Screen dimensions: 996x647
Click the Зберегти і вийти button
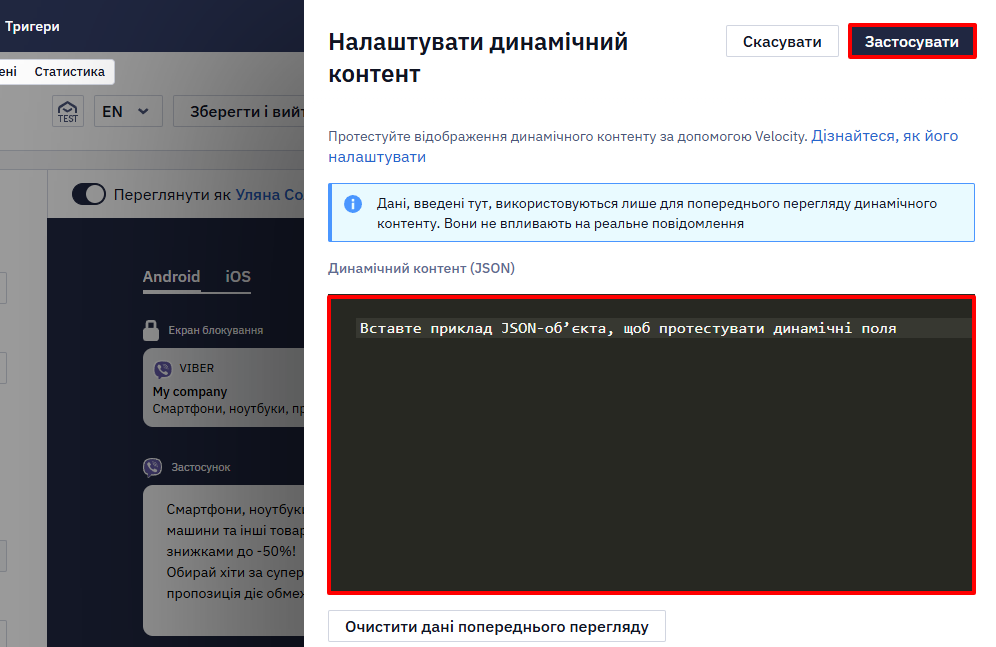click(239, 112)
